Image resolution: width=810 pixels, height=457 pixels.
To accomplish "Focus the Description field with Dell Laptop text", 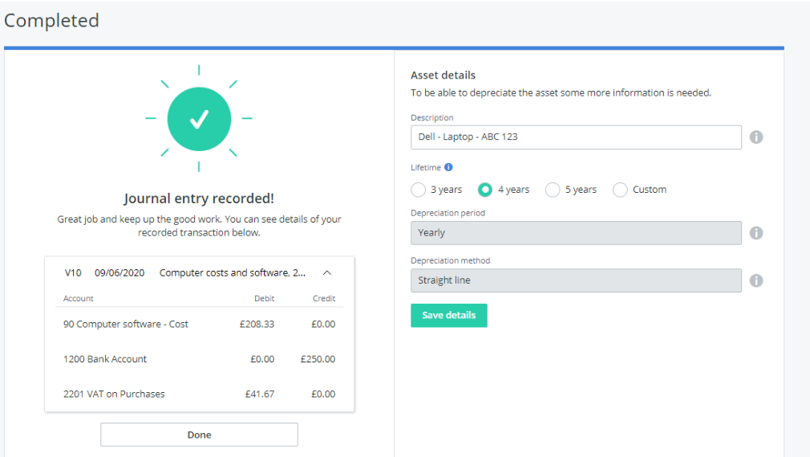I will [576, 137].
